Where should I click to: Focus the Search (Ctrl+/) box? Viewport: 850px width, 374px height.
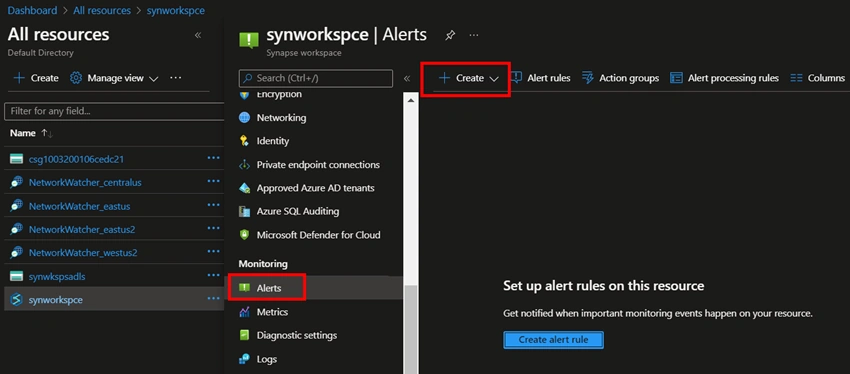coord(315,78)
